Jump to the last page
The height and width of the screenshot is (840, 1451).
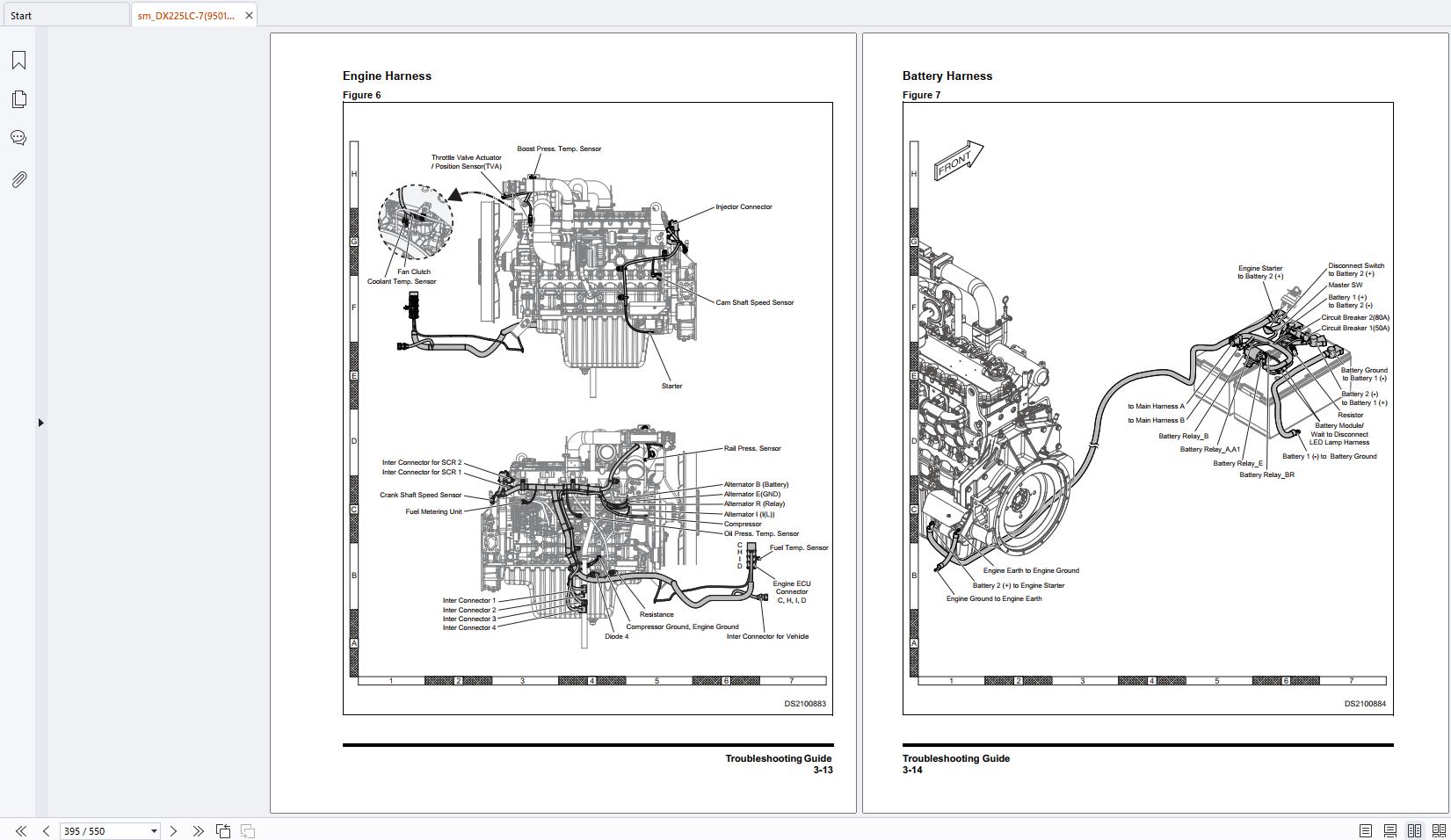click(198, 830)
